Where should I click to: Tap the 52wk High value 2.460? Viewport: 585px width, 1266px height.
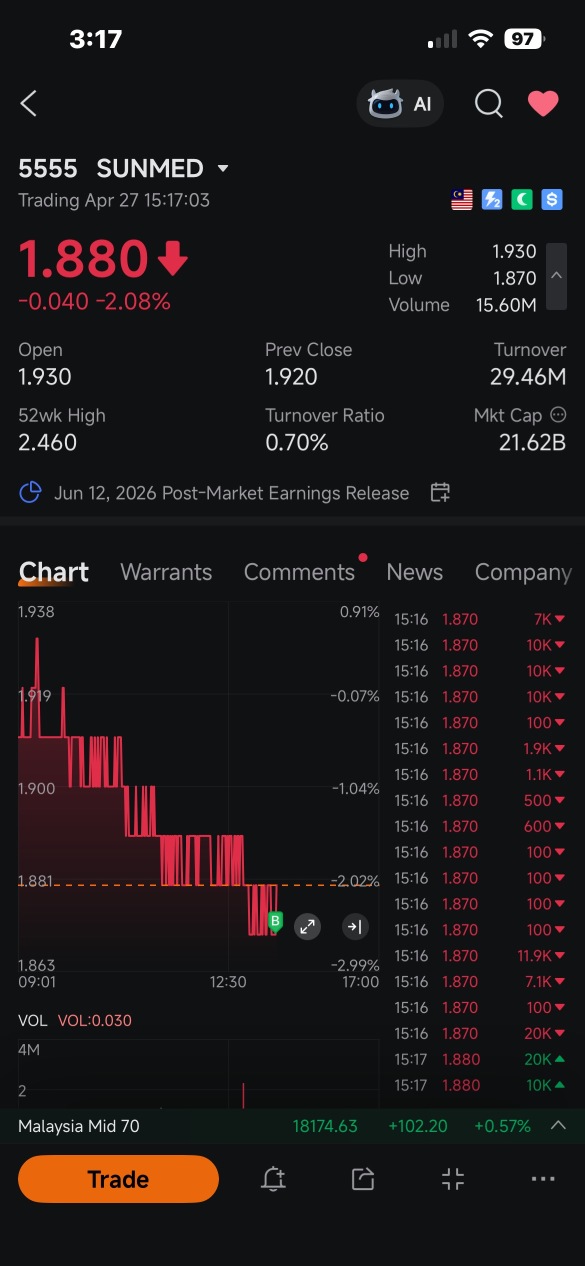point(48,442)
